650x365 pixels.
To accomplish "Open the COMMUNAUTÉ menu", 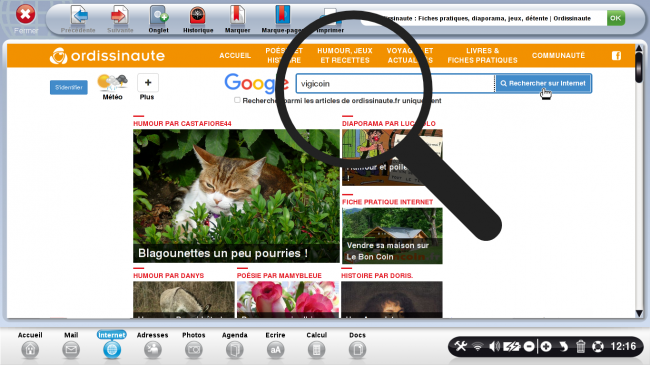I will pos(558,56).
